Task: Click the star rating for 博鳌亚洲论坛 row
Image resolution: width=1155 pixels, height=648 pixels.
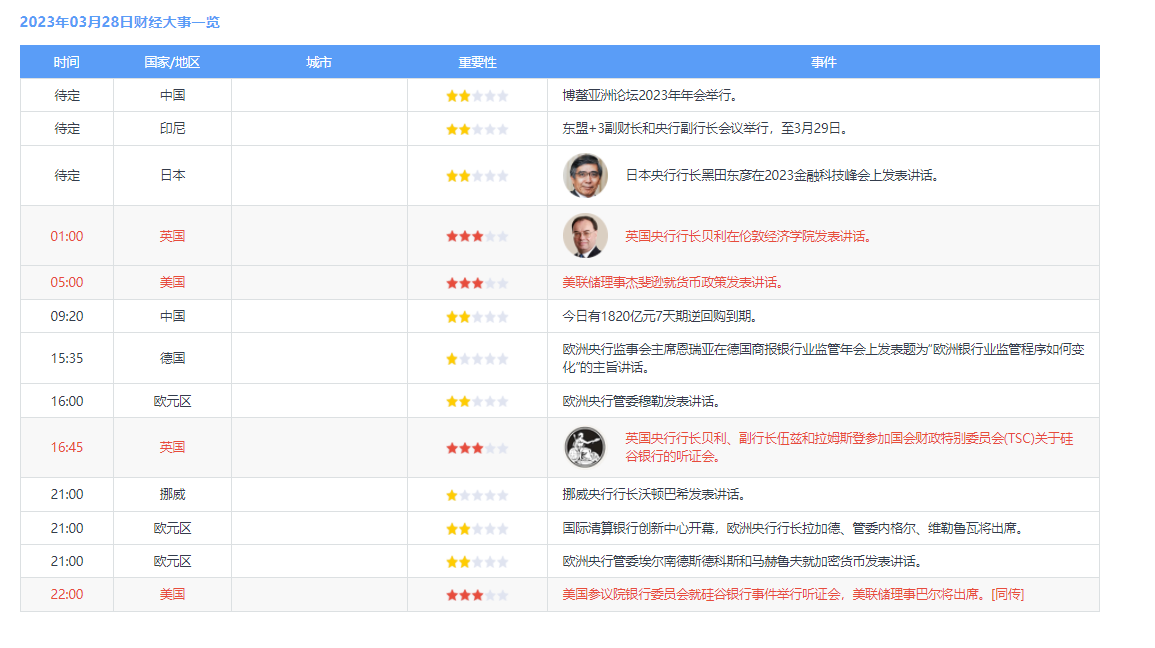Action: tap(477, 96)
